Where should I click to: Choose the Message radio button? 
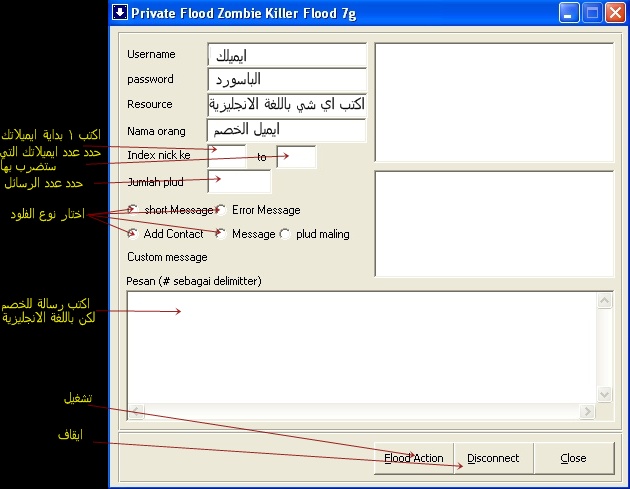tap(221, 234)
